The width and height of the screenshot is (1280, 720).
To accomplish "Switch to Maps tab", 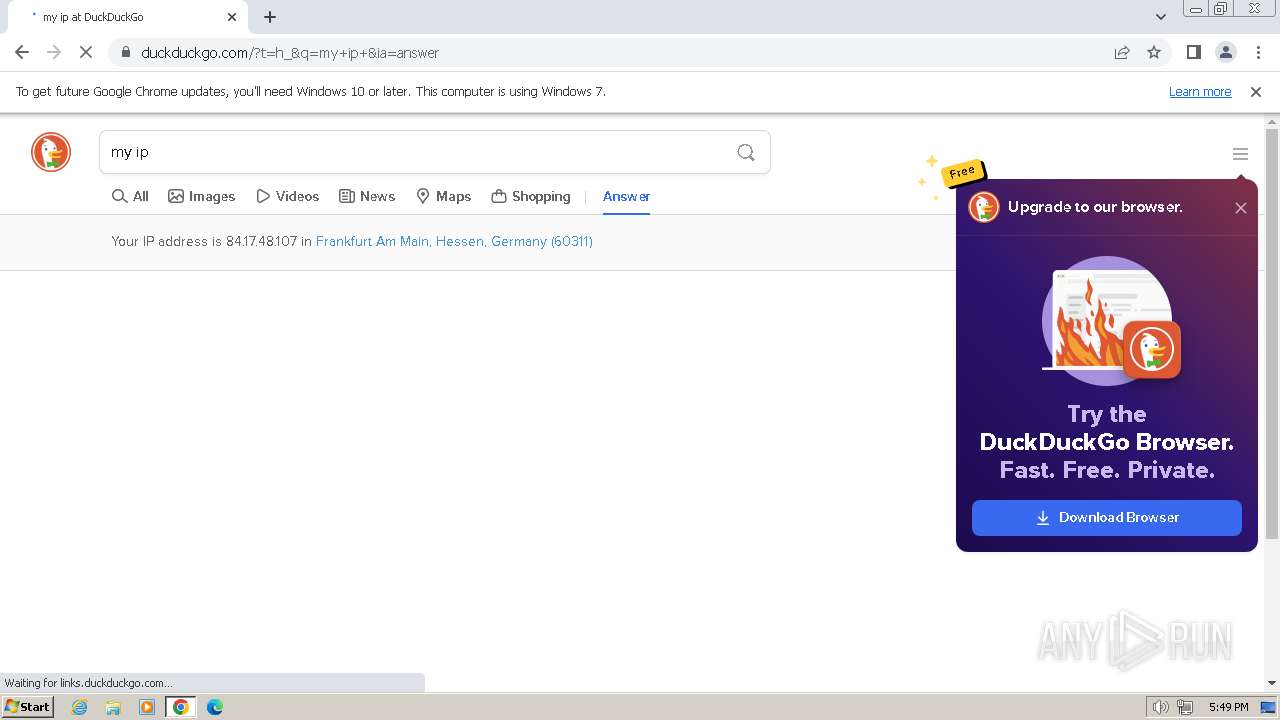I will pyautogui.click(x=443, y=196).
